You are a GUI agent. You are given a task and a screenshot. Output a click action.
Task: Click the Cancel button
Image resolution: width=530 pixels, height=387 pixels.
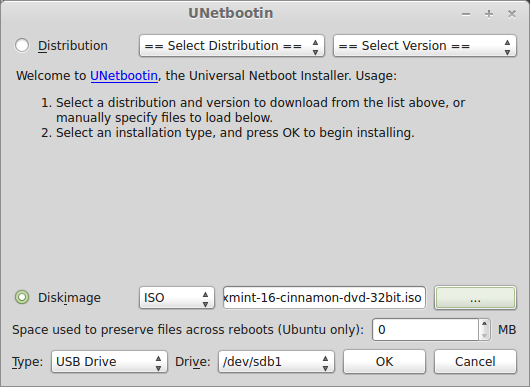click(475, 362)
